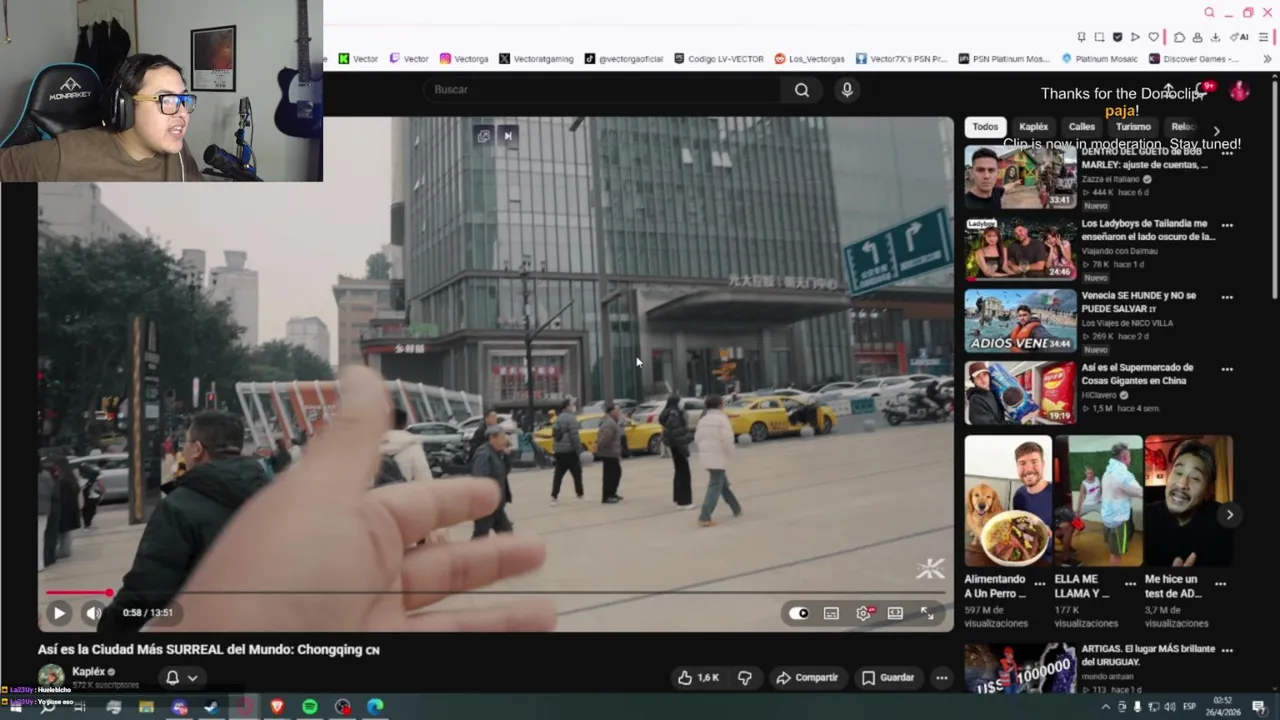Open options for Venecia SE HUNDE video
The height and width of the screenshot is (720, 1280).
click(x=1227, y=297)
